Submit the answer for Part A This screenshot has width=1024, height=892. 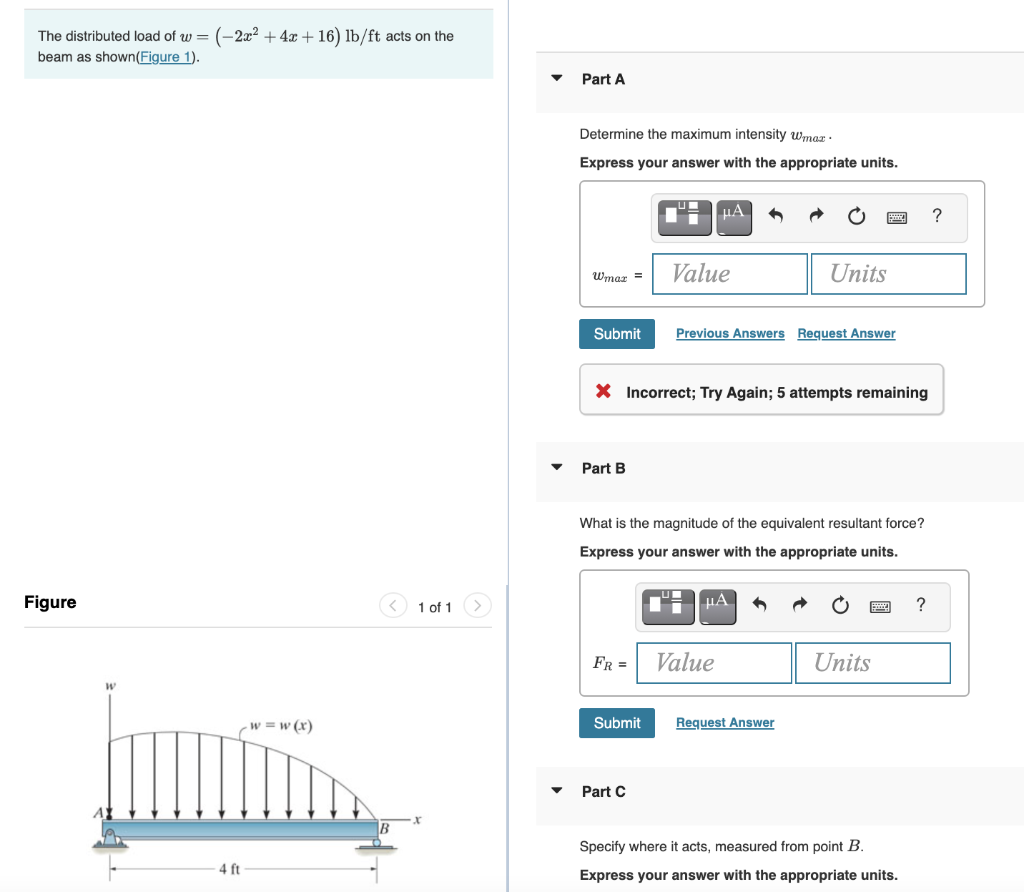[616, 333]
